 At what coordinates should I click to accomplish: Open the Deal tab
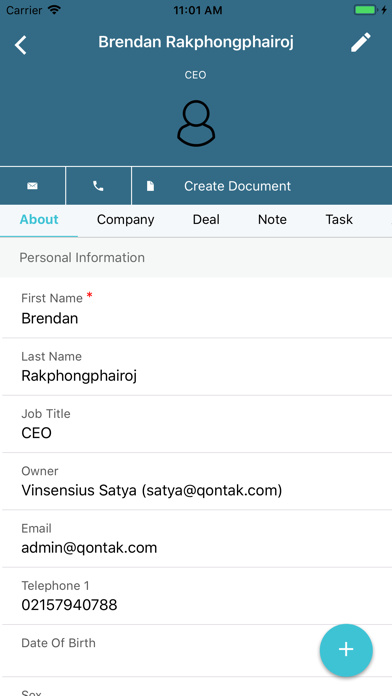[x=206, y=220]
